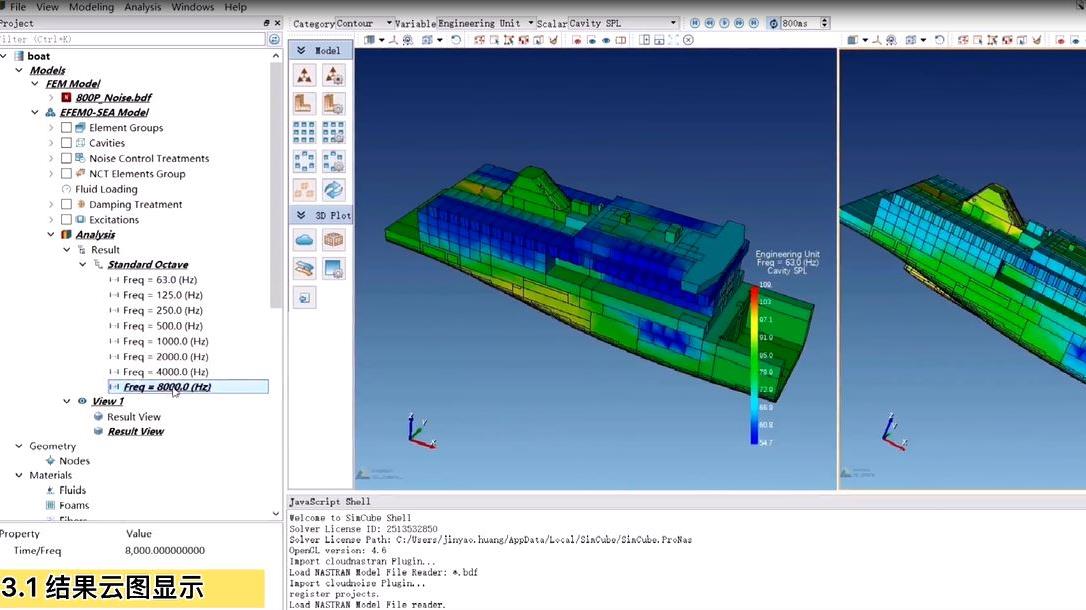The height and width of the screenshot is (610, 1086).
Task: Check the Cavities checkbox
Action: [66, 143]
